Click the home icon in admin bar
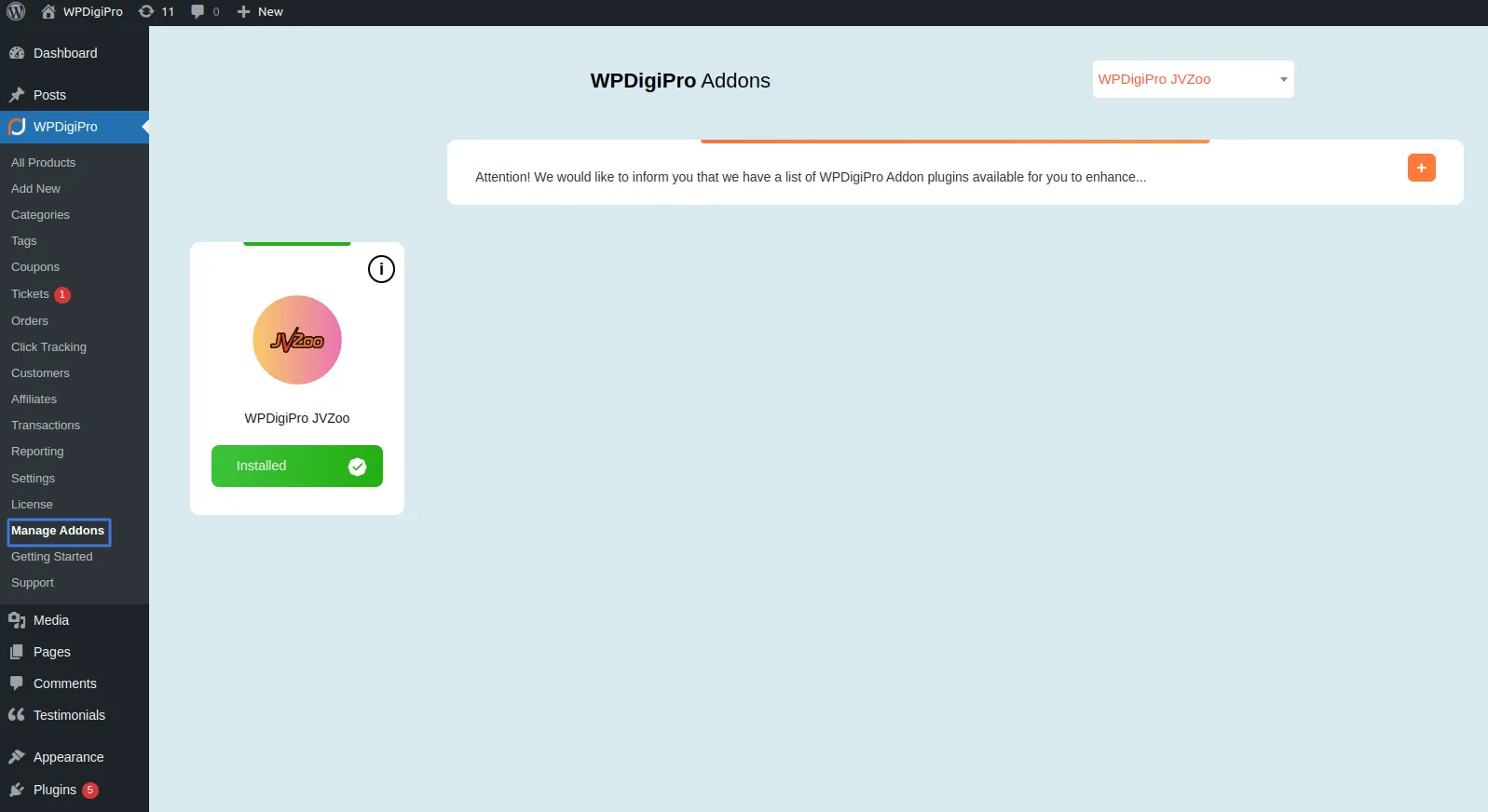1488x812 pixels. [x=48, y=11]
